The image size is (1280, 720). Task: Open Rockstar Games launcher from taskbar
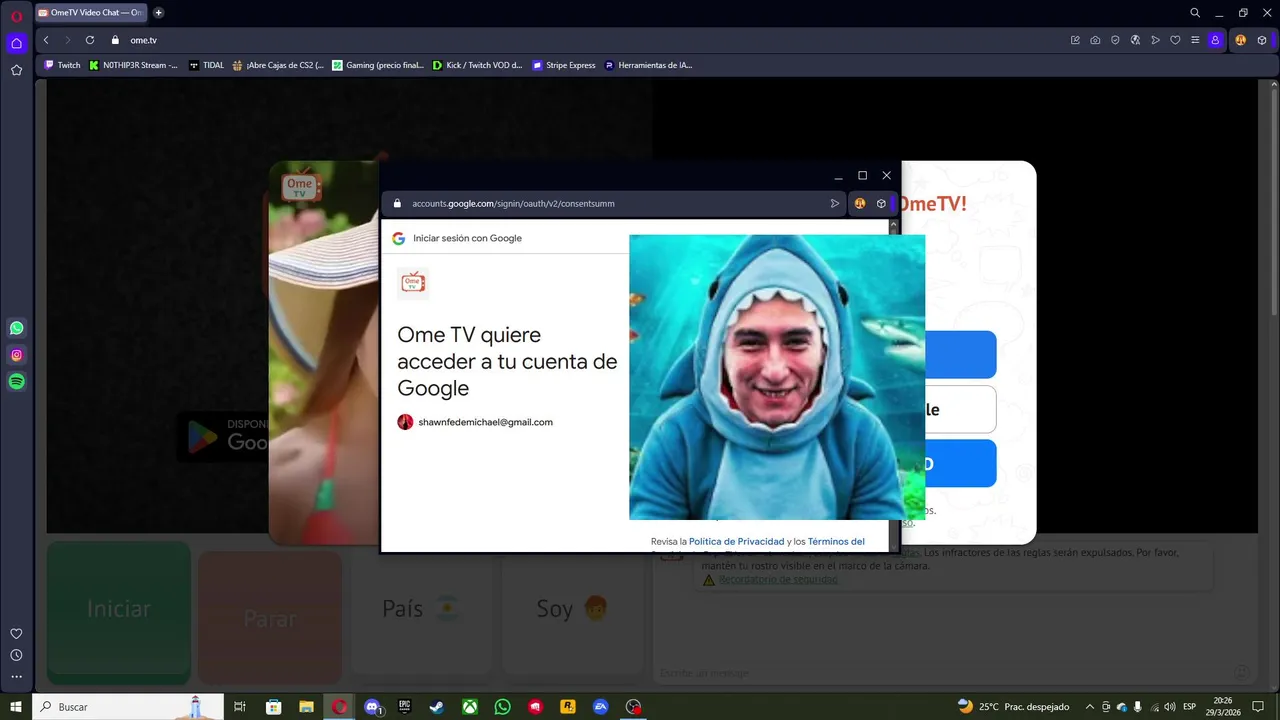(568, 706)
